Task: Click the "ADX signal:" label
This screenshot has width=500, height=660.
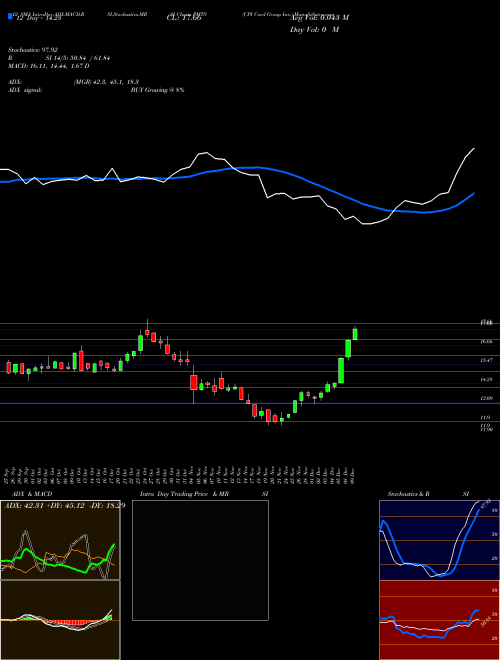Action: [25, 90]
